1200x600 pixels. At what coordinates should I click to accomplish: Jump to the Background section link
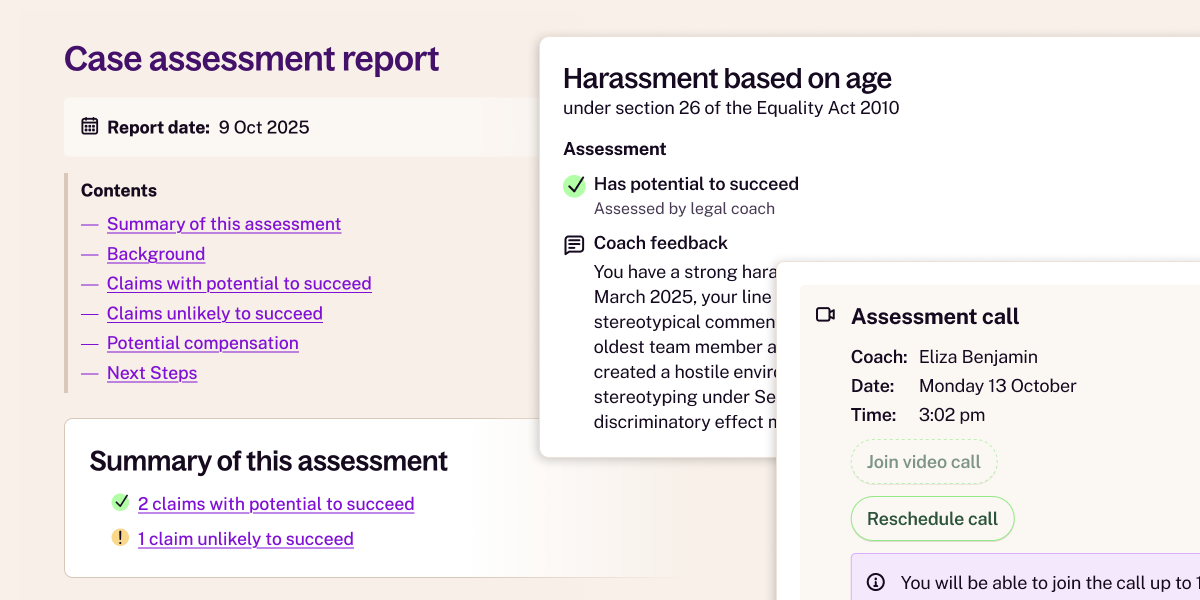tap(156, 254)
